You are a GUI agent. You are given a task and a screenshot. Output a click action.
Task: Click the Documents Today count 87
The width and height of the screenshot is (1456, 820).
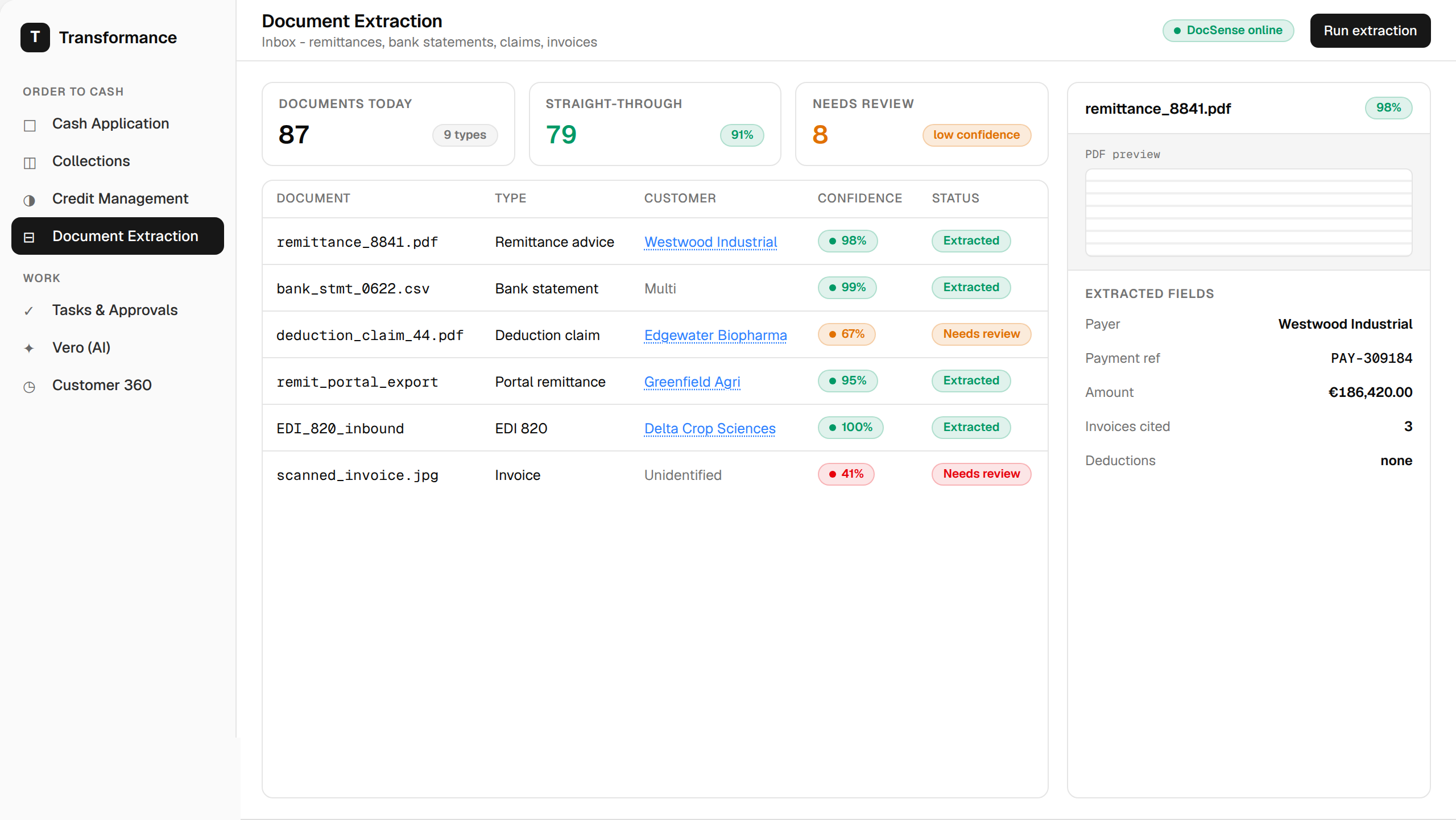[293, 135]
